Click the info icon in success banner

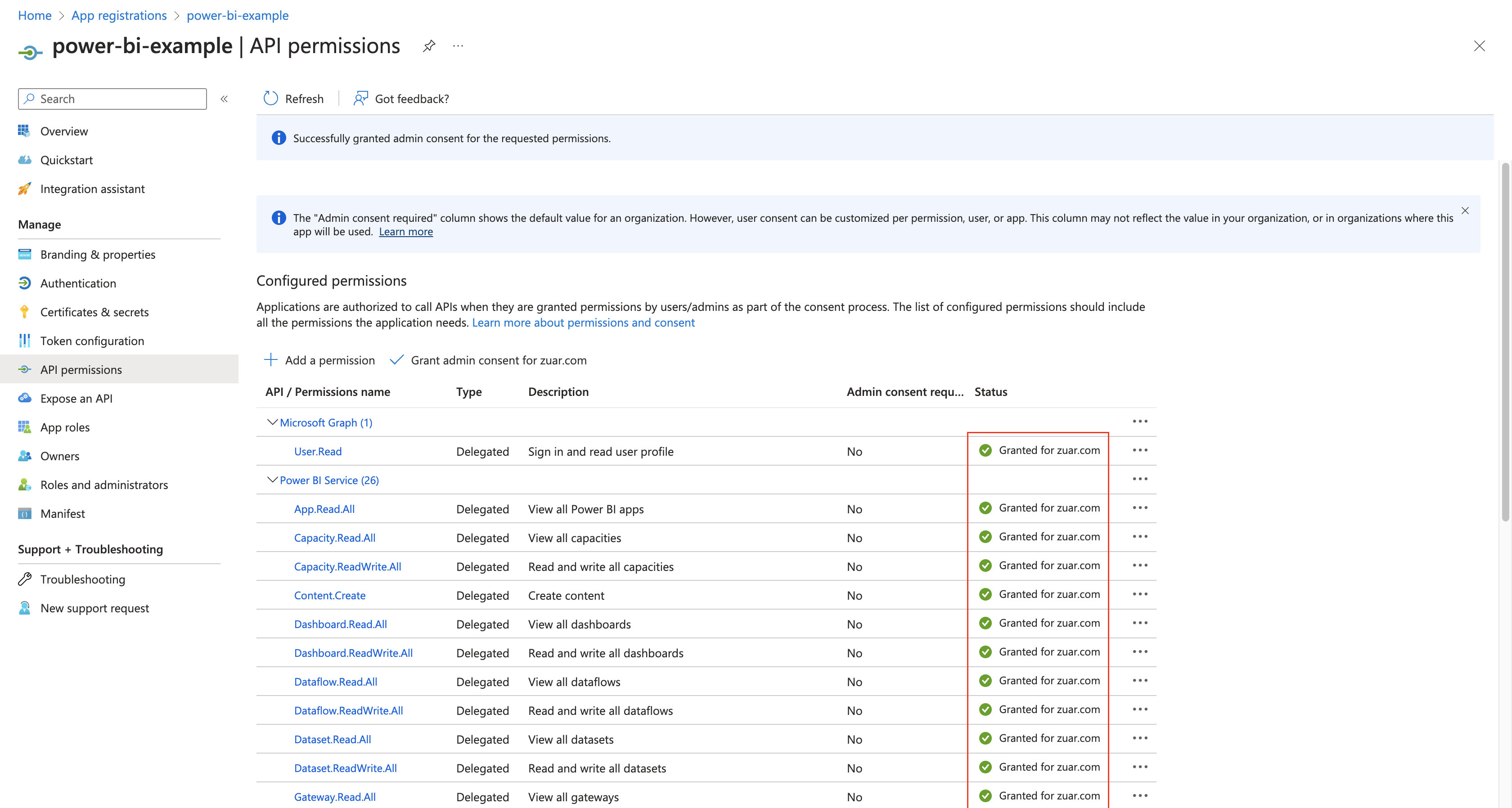(x=279, y=138)
